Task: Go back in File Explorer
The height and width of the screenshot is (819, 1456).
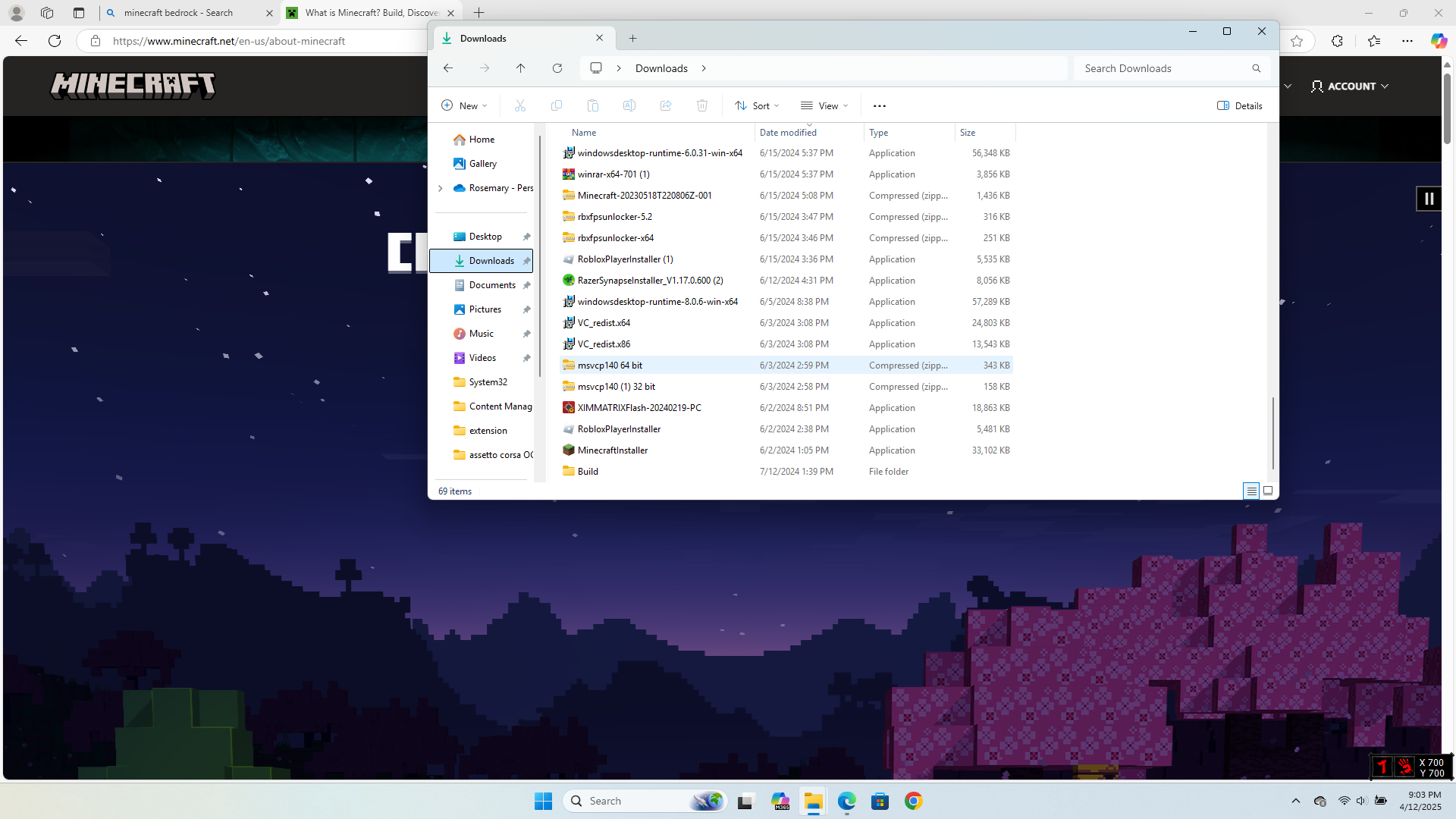Action: (448, 68)
